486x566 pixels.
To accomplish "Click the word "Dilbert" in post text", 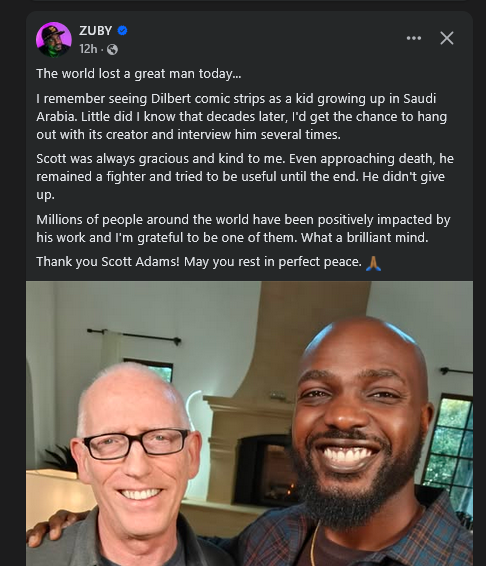I will [167, 99].
